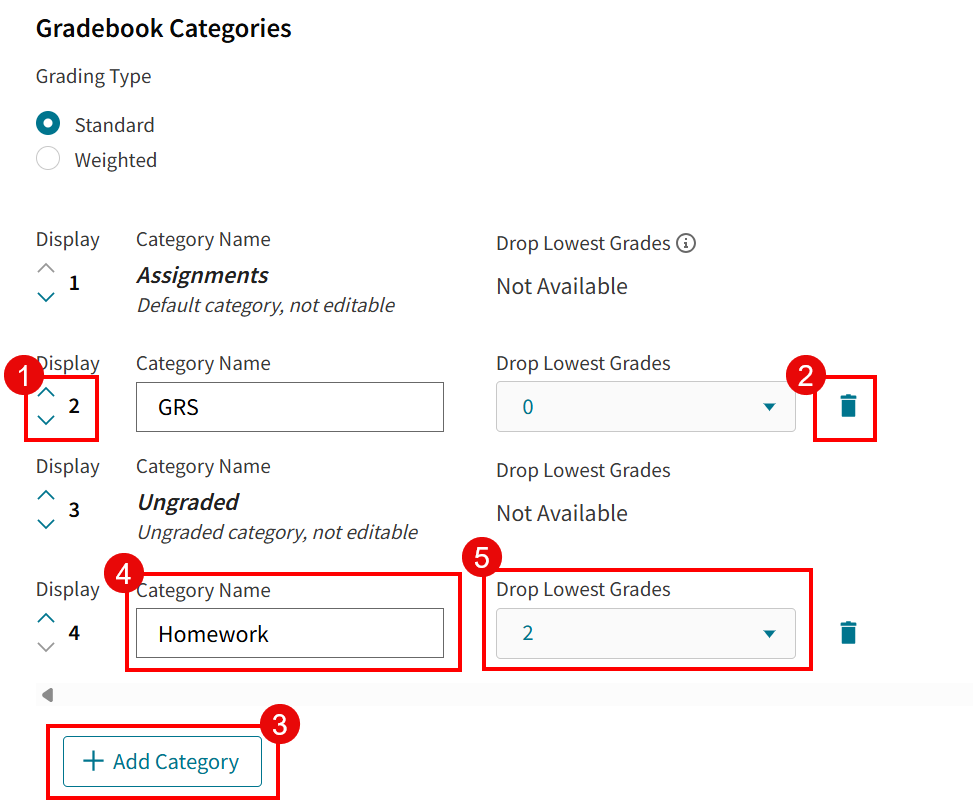Move the GRS category down
Viewport: 973px width, 811px height.
(46, 419)
